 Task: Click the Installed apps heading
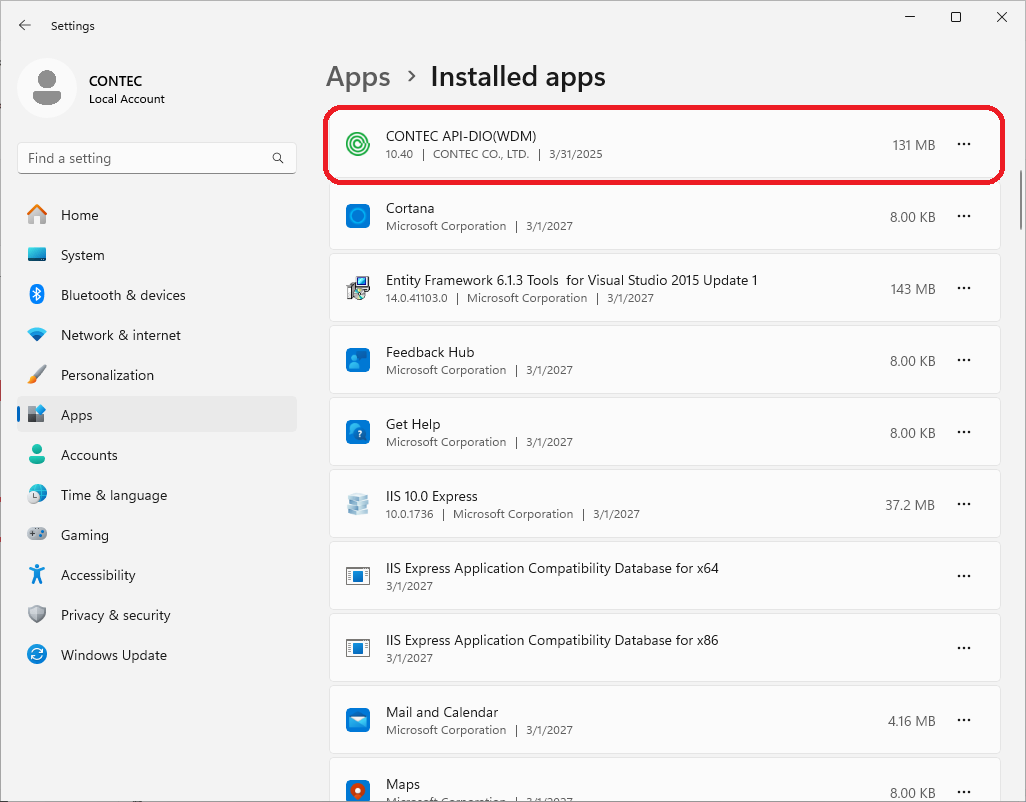point(518,77)
